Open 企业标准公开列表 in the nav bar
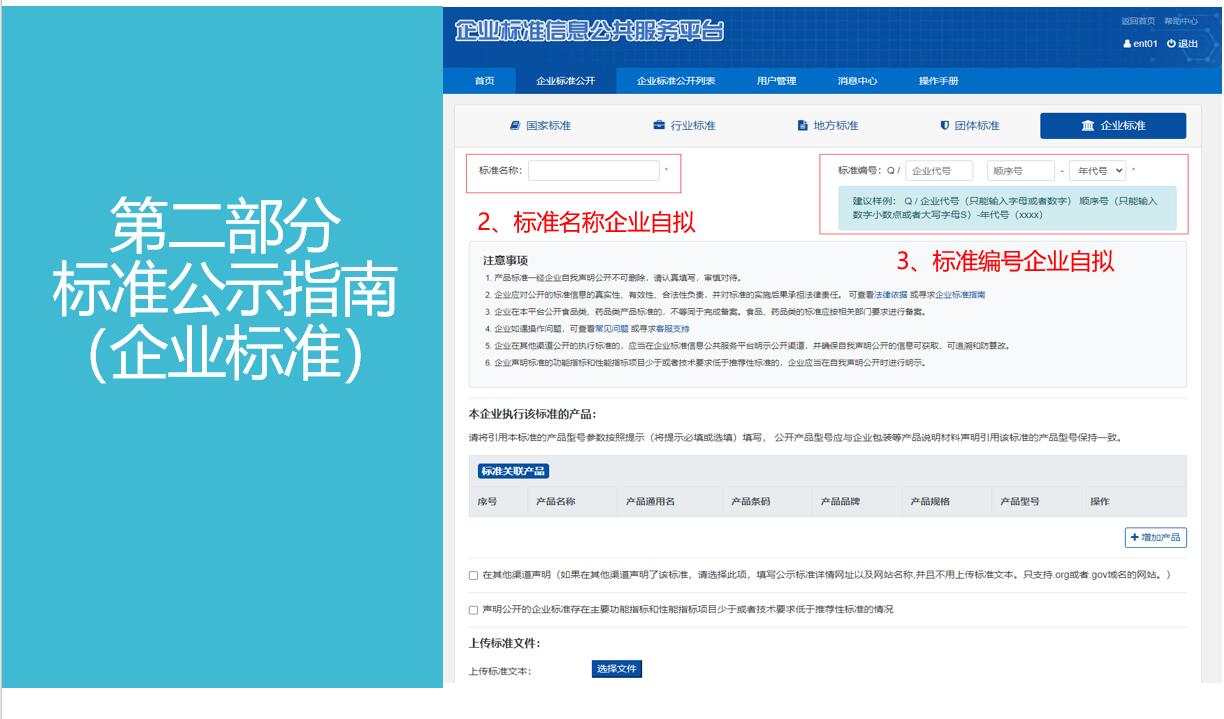 click(x=676, y=81)
